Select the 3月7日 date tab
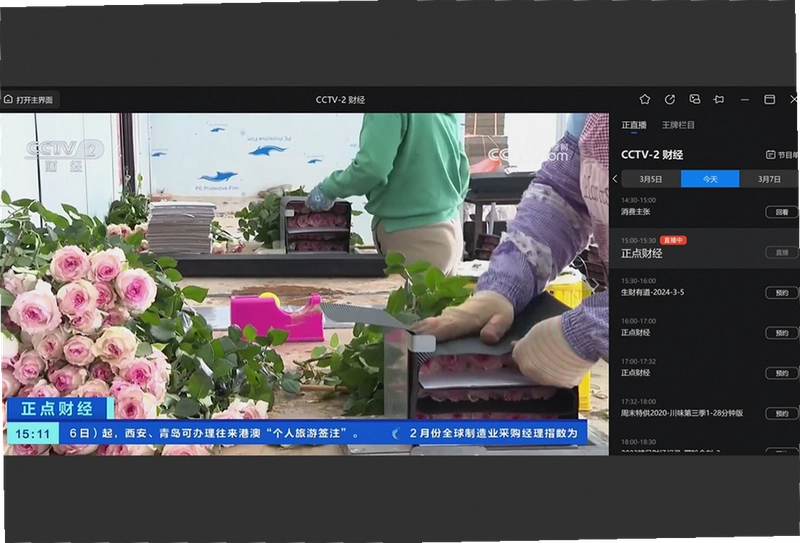Image resolution: width=800 pixels, height=543 pixels. tap(769, 179)
